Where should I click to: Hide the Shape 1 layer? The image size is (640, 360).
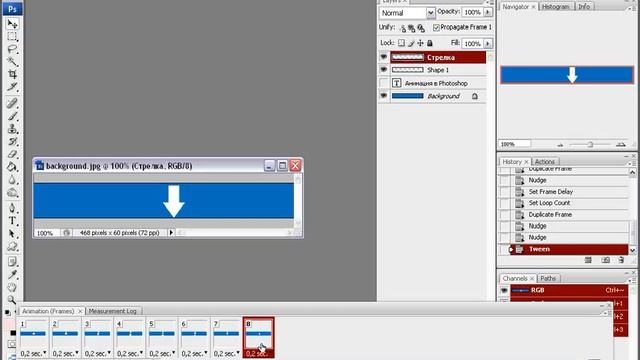(x=384, y=70)
